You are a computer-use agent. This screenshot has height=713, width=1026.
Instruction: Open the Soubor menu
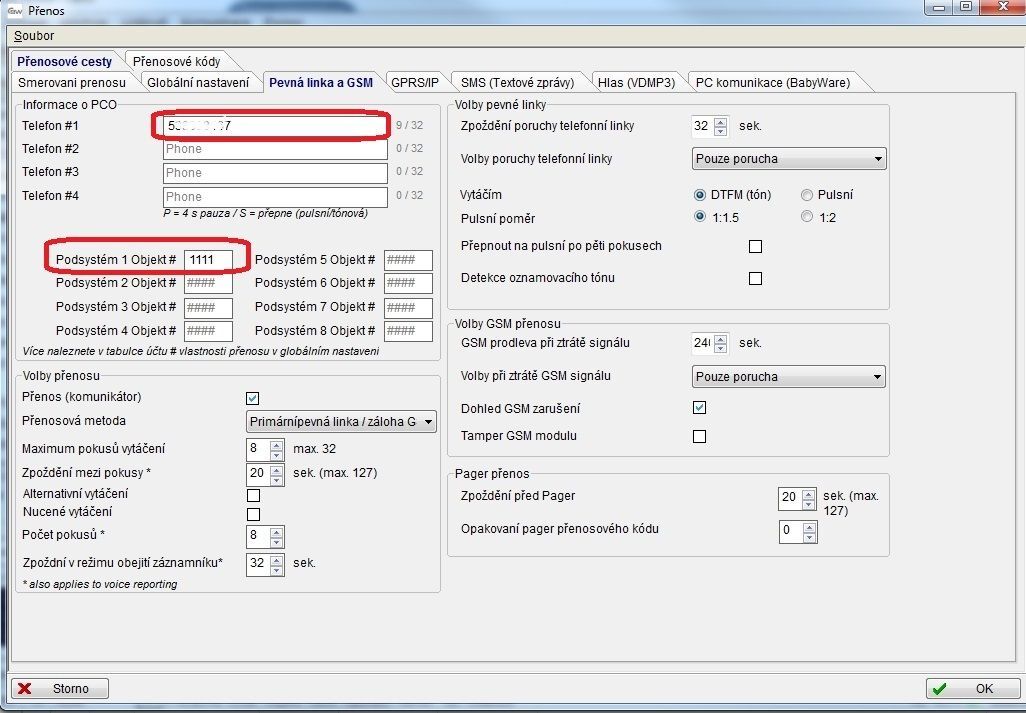tap(34, 36)
